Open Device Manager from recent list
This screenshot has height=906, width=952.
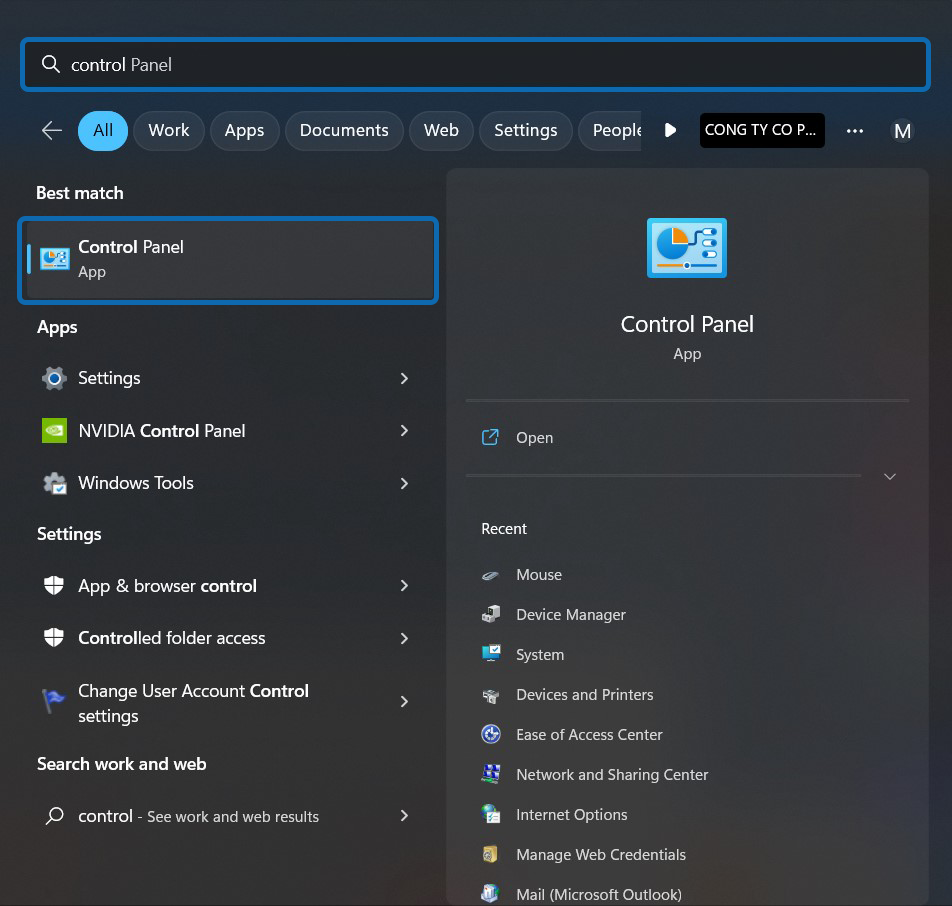(570, 615)
